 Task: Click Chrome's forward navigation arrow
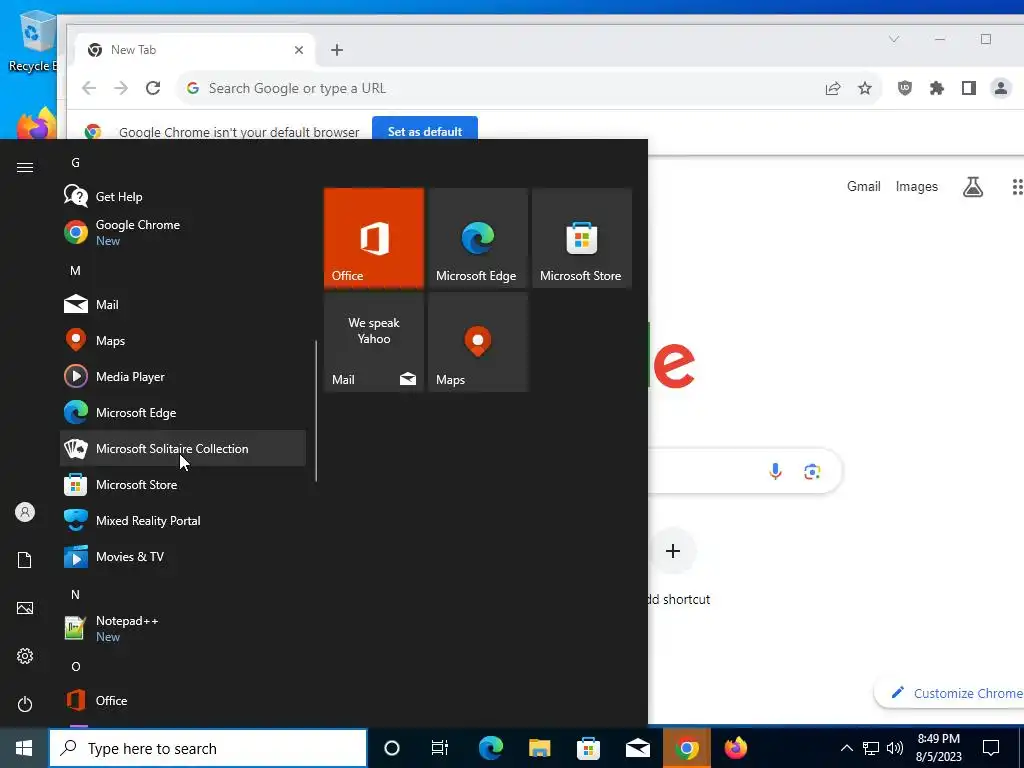click(121, 88)
